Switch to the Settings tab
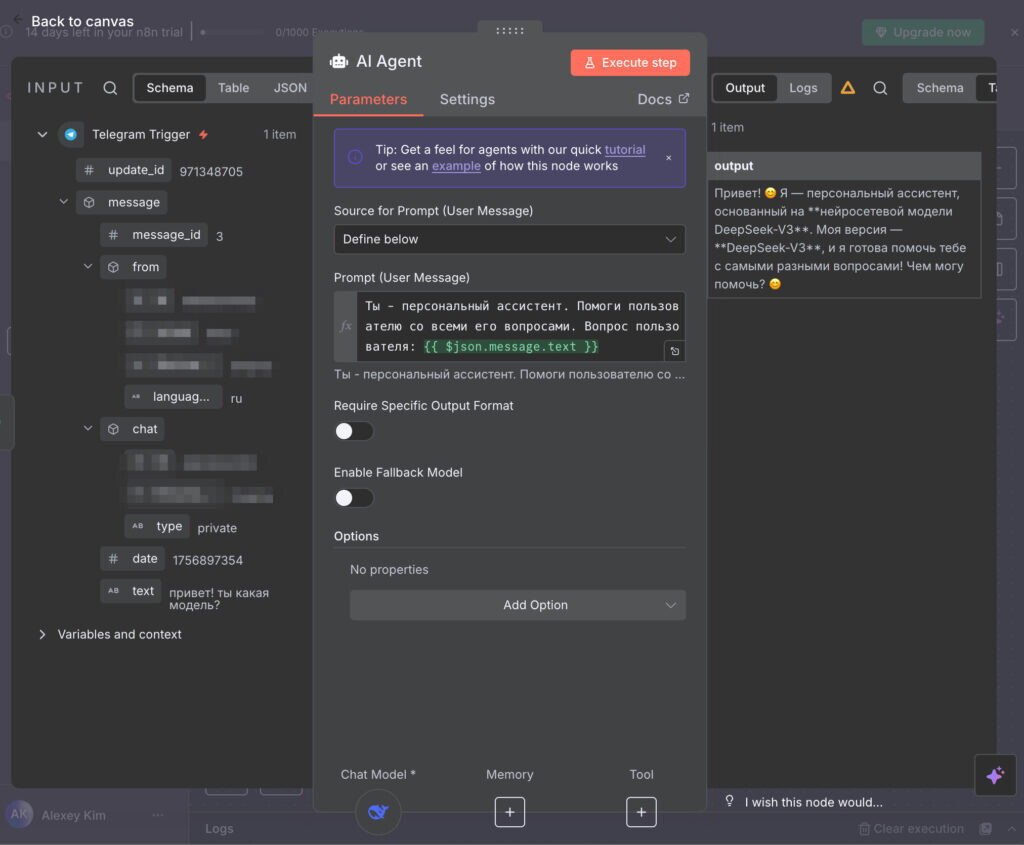The image size is (1024, 845). tap(467, 99)
